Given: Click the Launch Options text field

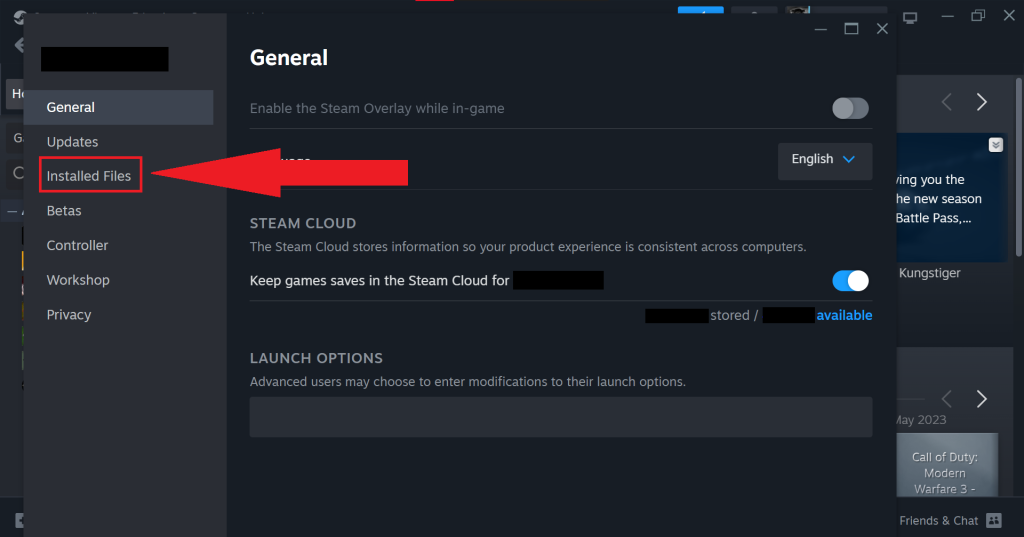Looking at the screenshot, I should [x=560, y=417].
